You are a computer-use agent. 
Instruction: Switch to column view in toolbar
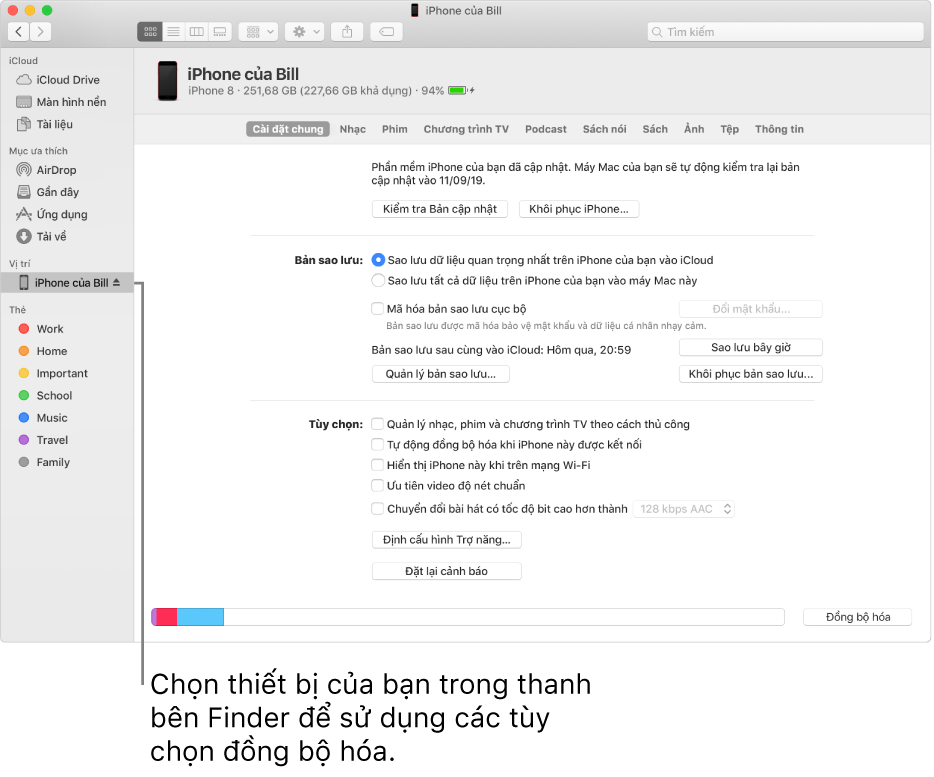point(197,32)
